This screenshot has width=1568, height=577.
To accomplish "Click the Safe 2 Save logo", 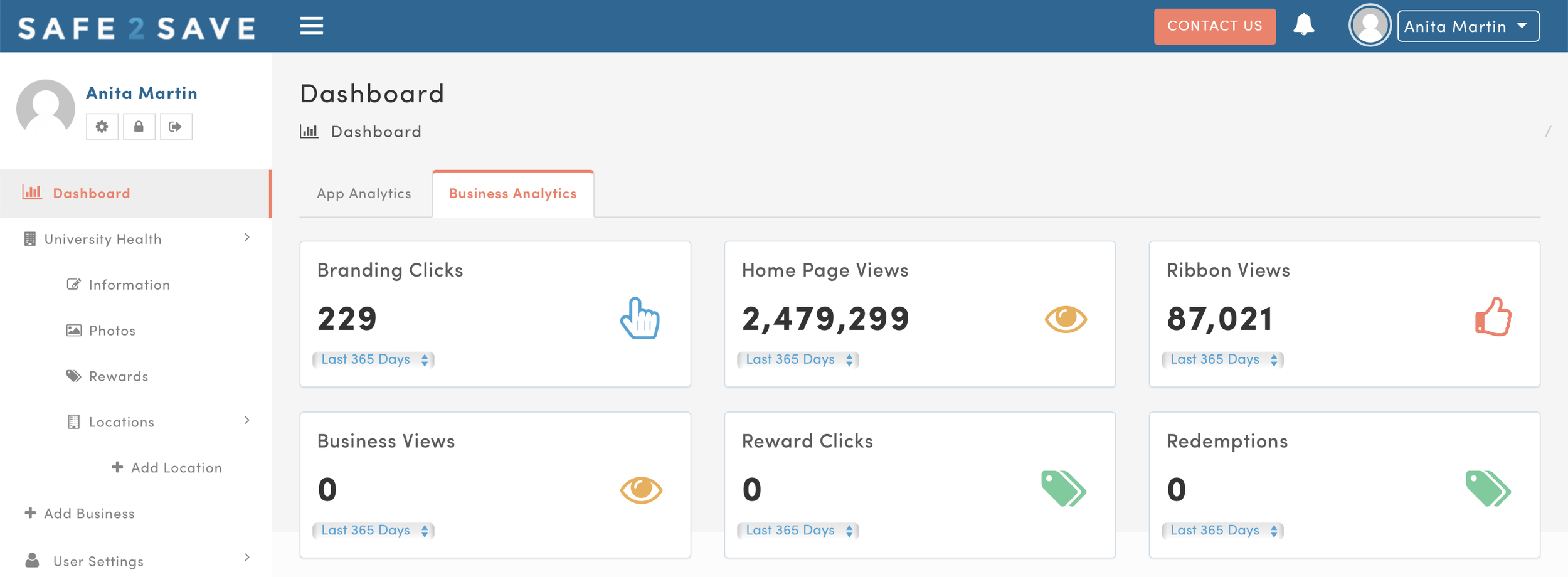I will pos(137,28).
